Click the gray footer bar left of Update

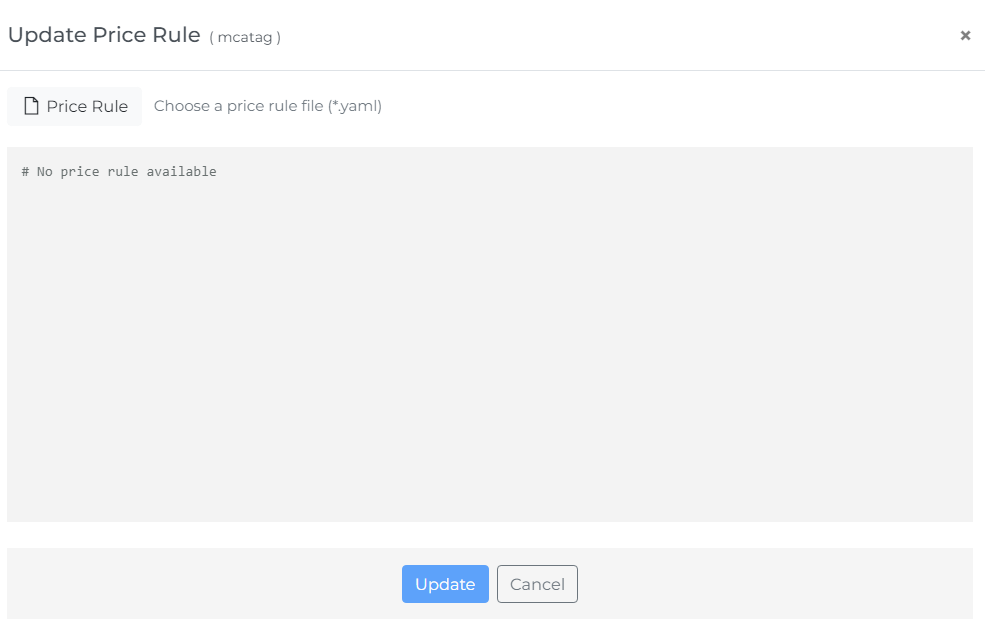click(204, 584)
